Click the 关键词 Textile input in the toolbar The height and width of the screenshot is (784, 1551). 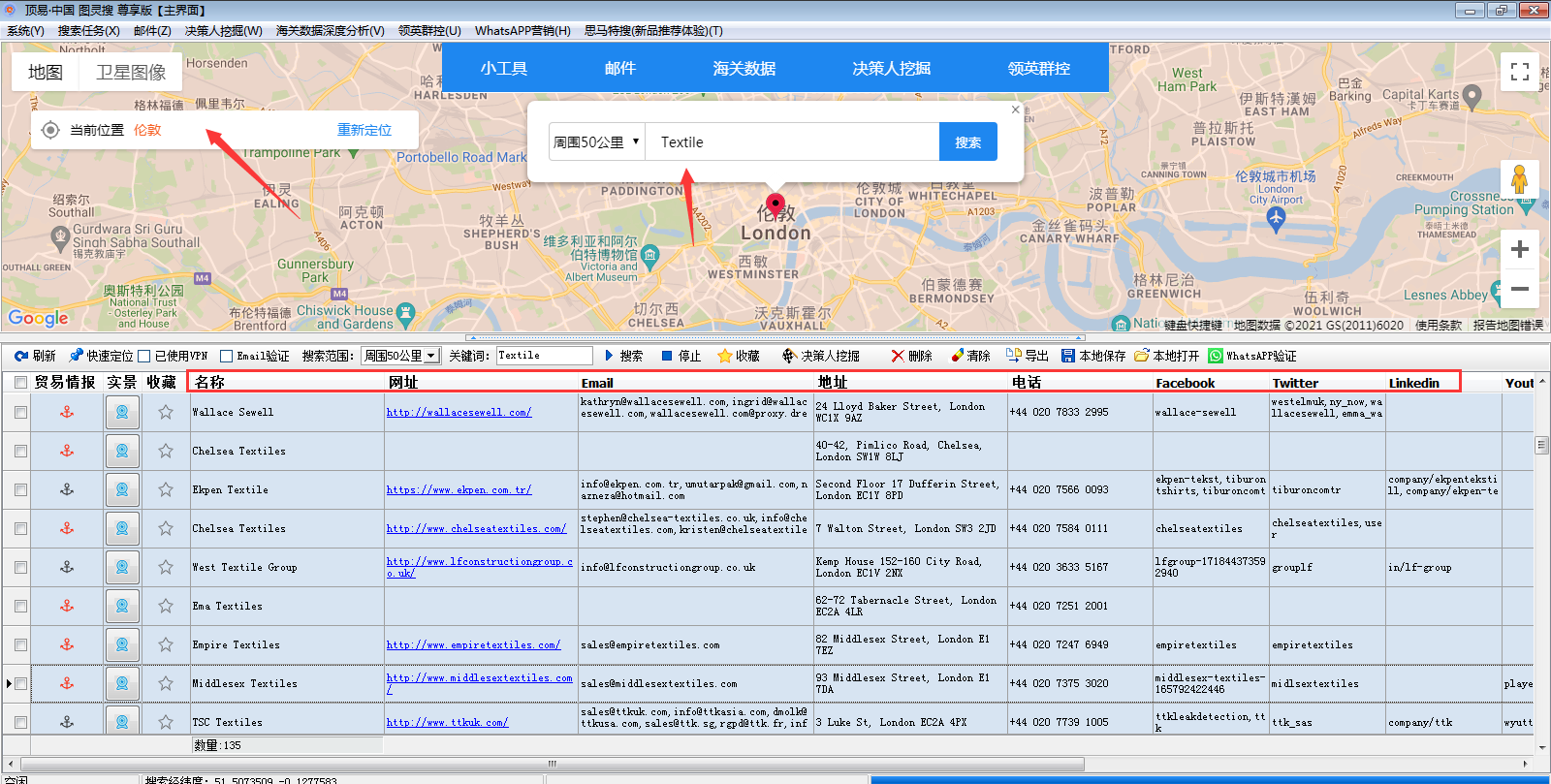click(544, 356)
